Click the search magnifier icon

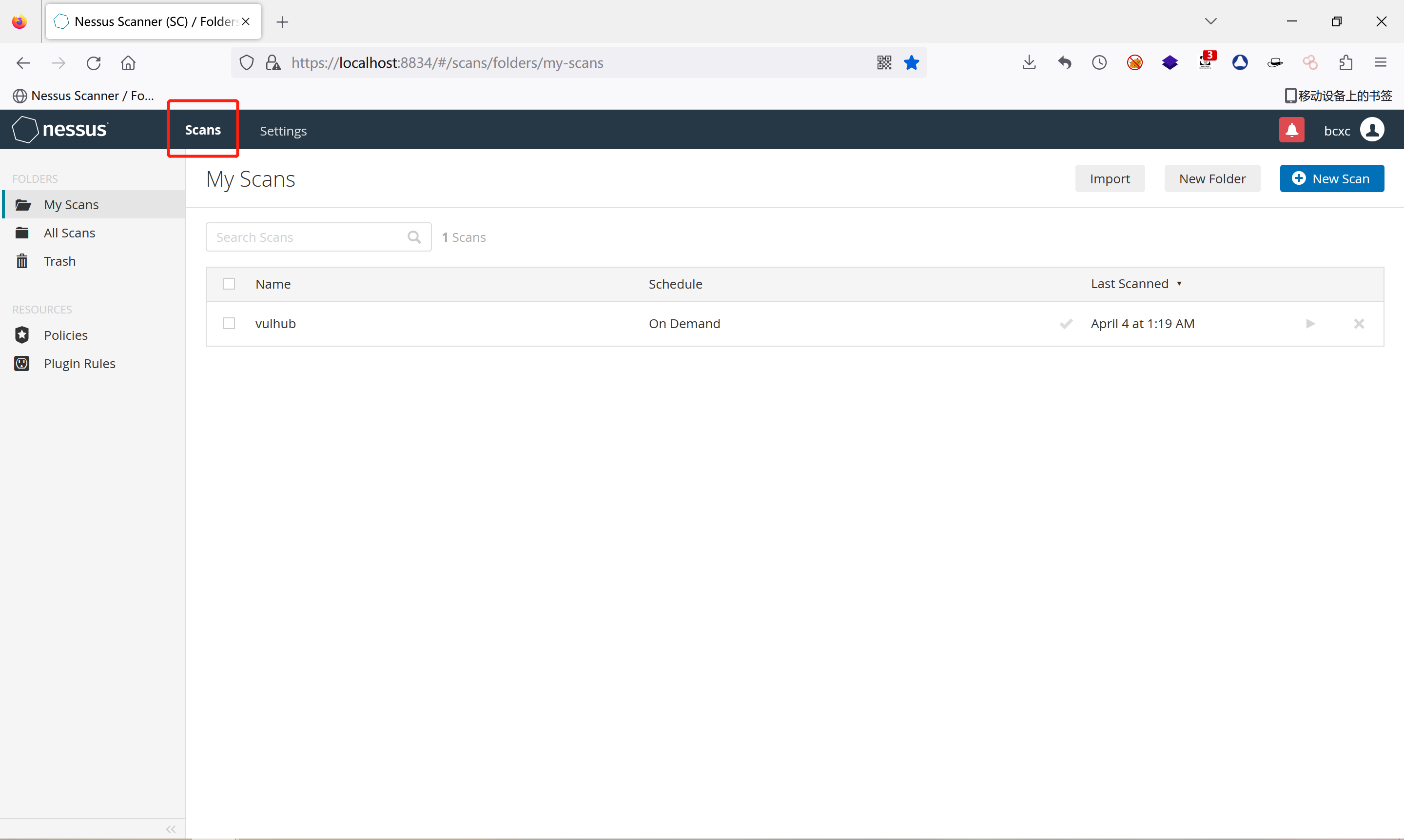[x=414, y=237]
